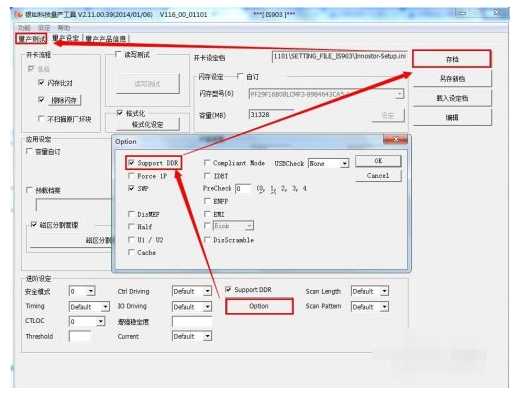
Task: Click the app icon in title bar
Action: 19,15
